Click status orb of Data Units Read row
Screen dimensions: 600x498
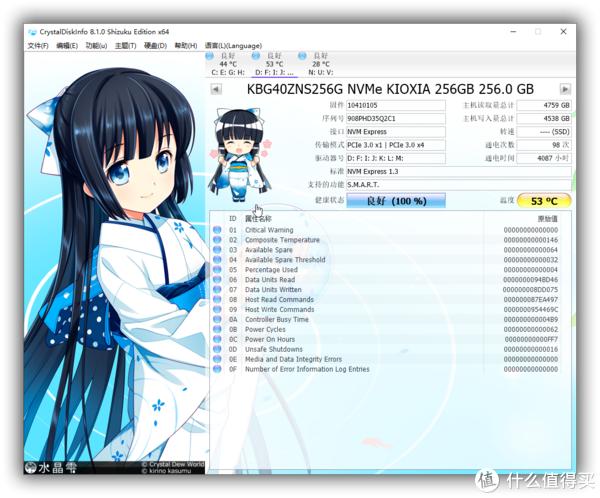coord(217,279)
